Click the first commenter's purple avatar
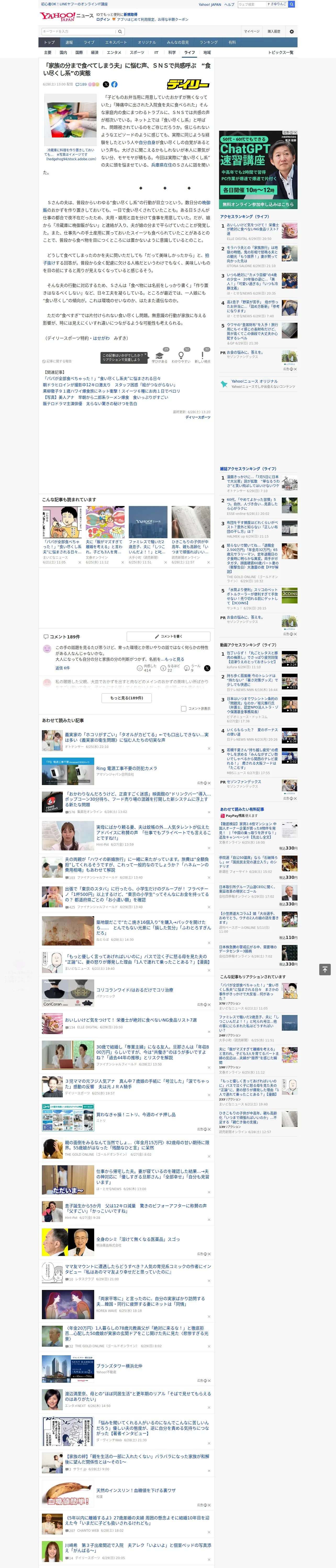The width and height of the screenshot is (336, 1568). (x=47, y=649)
